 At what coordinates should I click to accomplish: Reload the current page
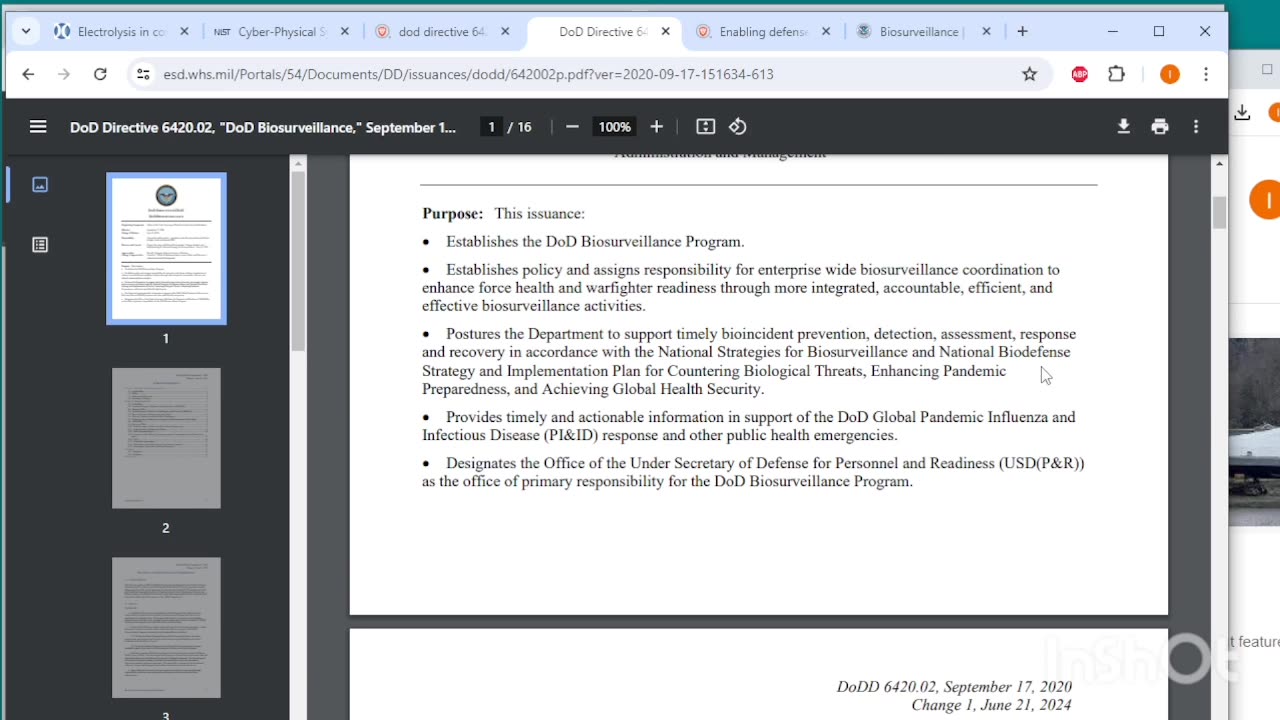[100, 74]
